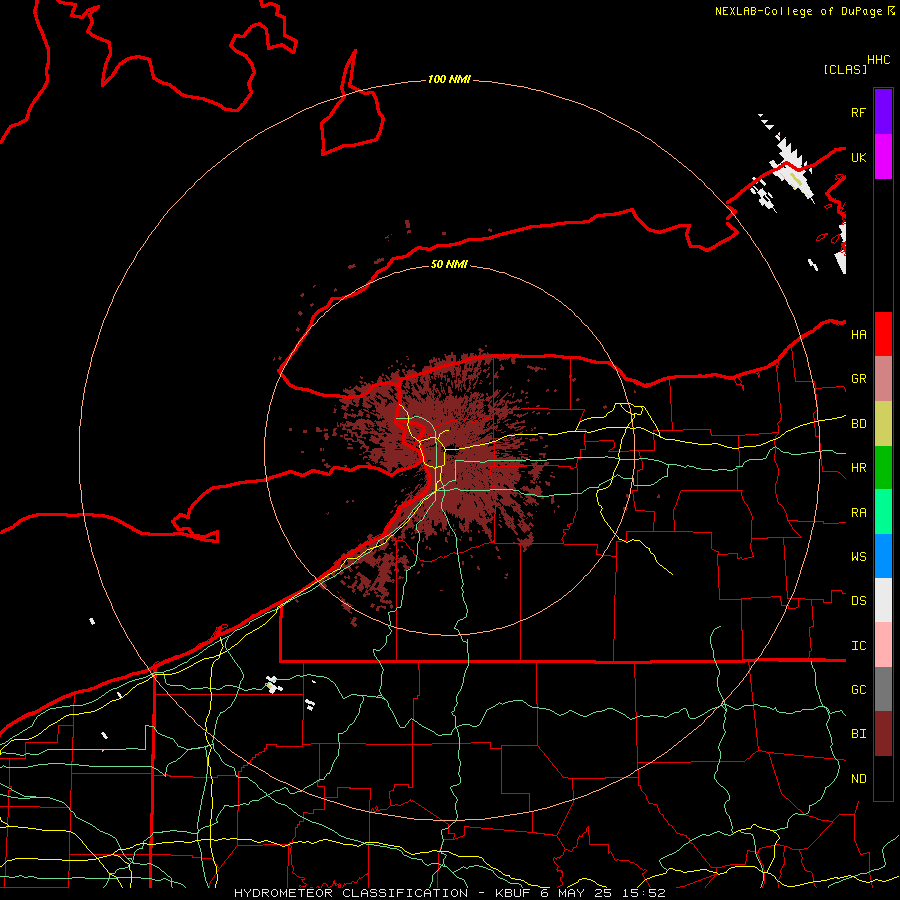Image resolution: width=900 pixels, height=900 pixels.
Task: Click the IC legend label
Action: coord(859,646)
